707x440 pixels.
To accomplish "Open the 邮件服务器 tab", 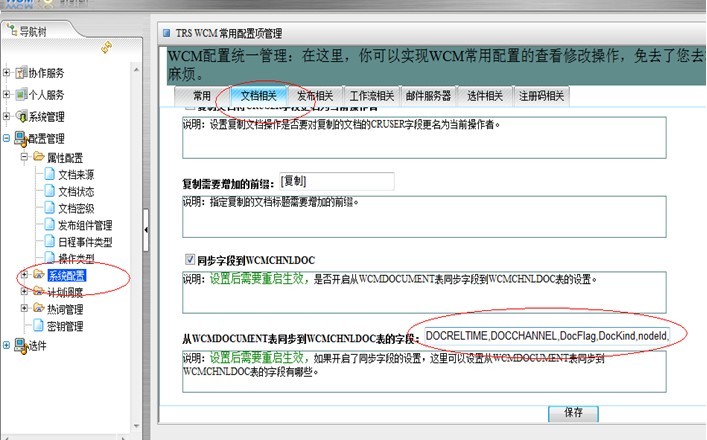I will pyautogui.click(x=428, y=96).
